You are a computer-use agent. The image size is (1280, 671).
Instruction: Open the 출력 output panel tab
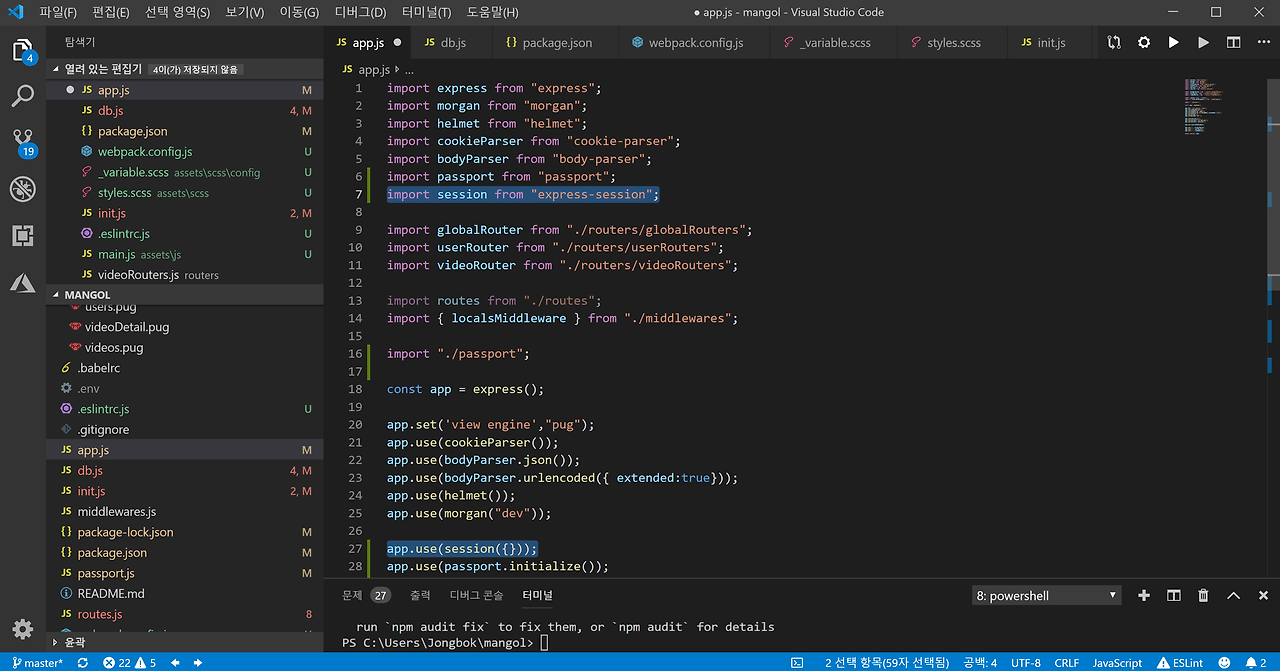420,595
